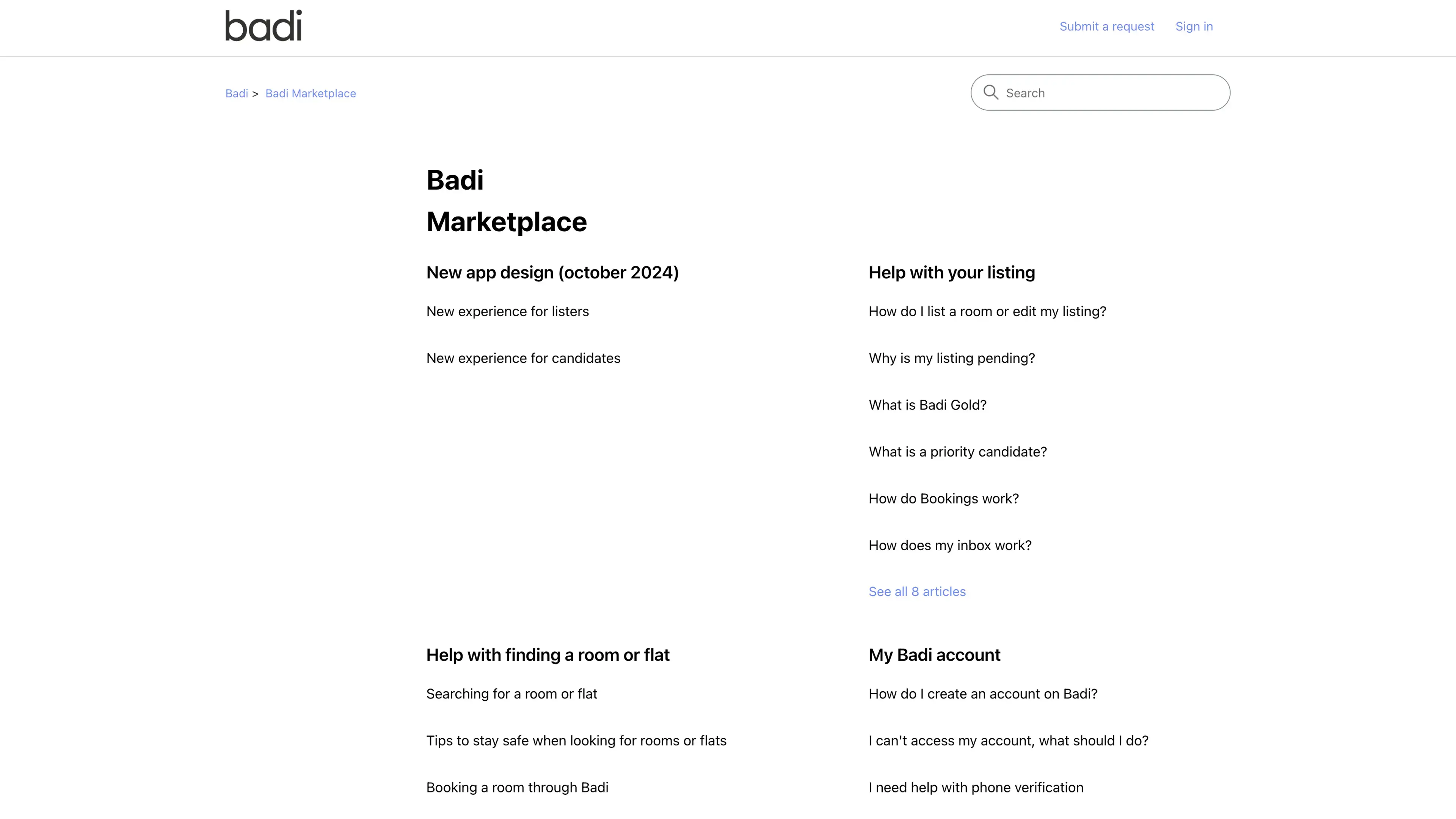Image resolution: width=1456 pixels, height=819 pixels.
Task: Go to Badi breadcrumb home
Action: coord(236,94)
